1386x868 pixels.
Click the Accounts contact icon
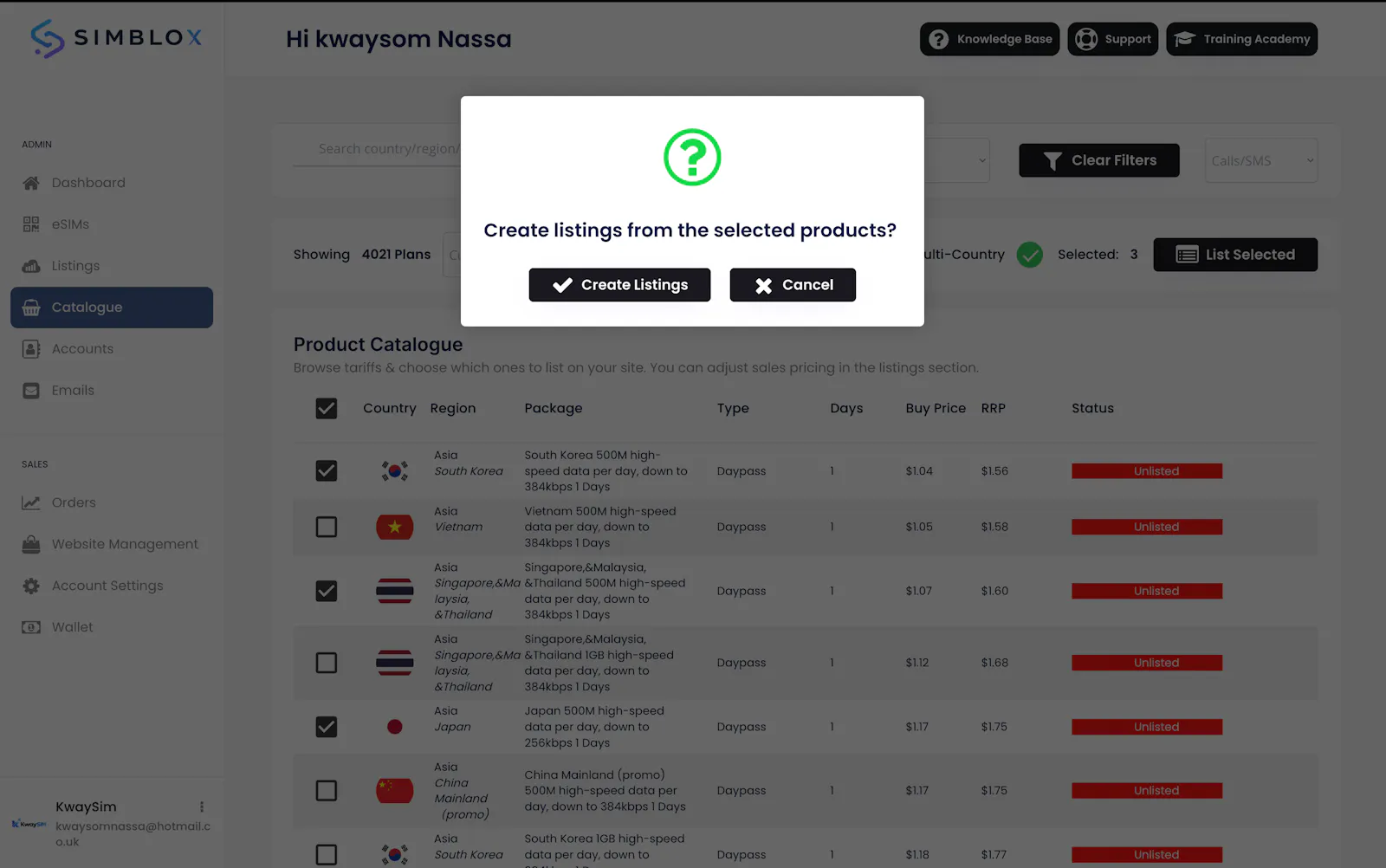31,349
